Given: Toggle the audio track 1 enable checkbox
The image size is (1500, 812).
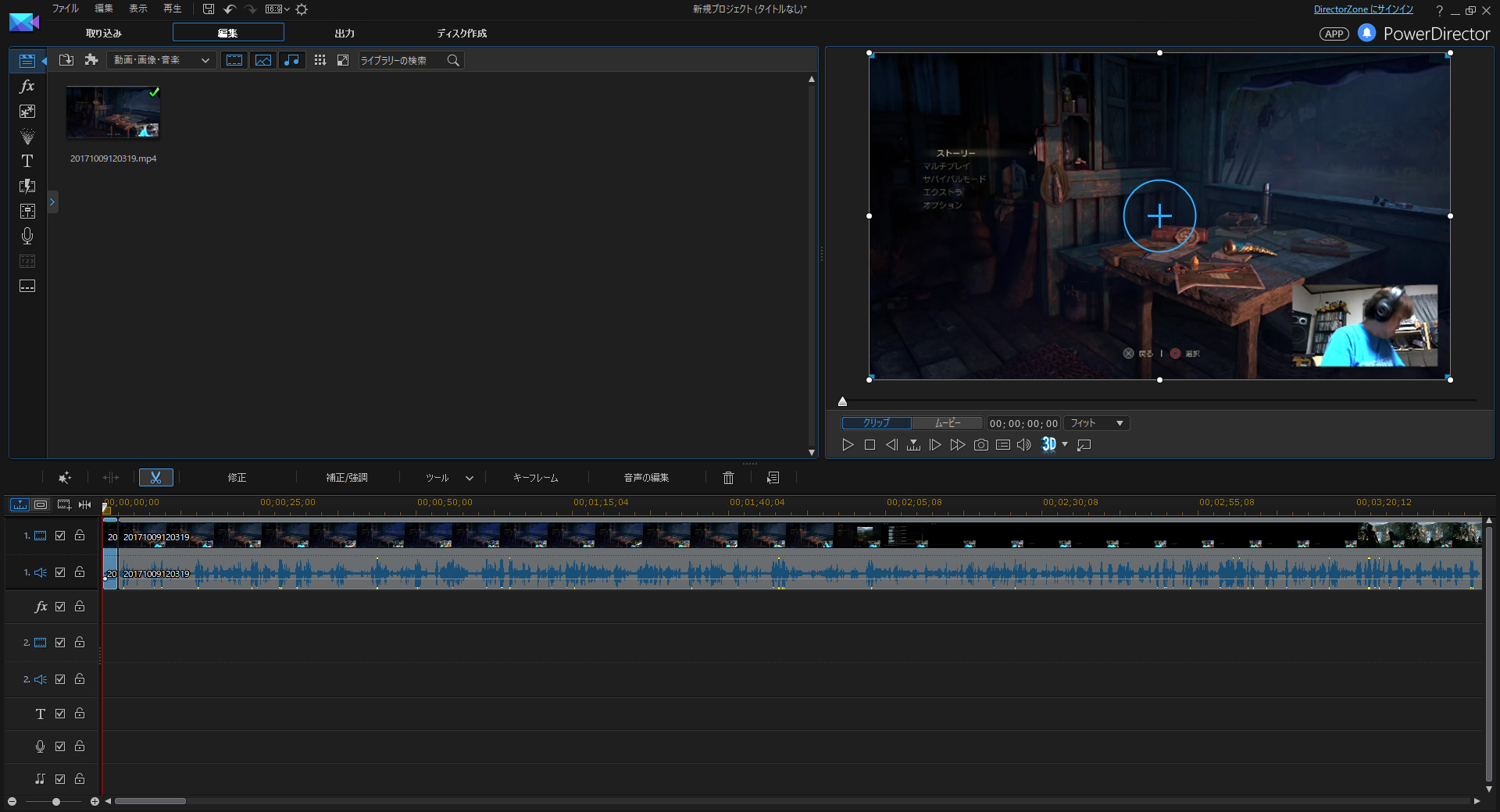Looking at the screenshot, I should (x=60, y=572).
